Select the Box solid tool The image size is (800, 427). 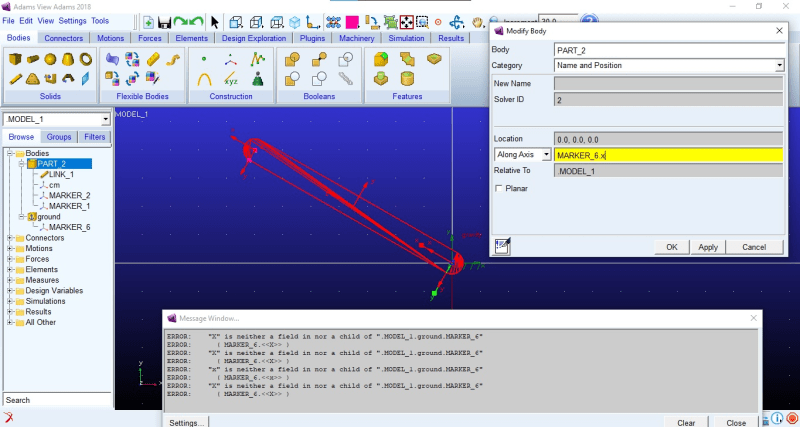pos(15,59)
